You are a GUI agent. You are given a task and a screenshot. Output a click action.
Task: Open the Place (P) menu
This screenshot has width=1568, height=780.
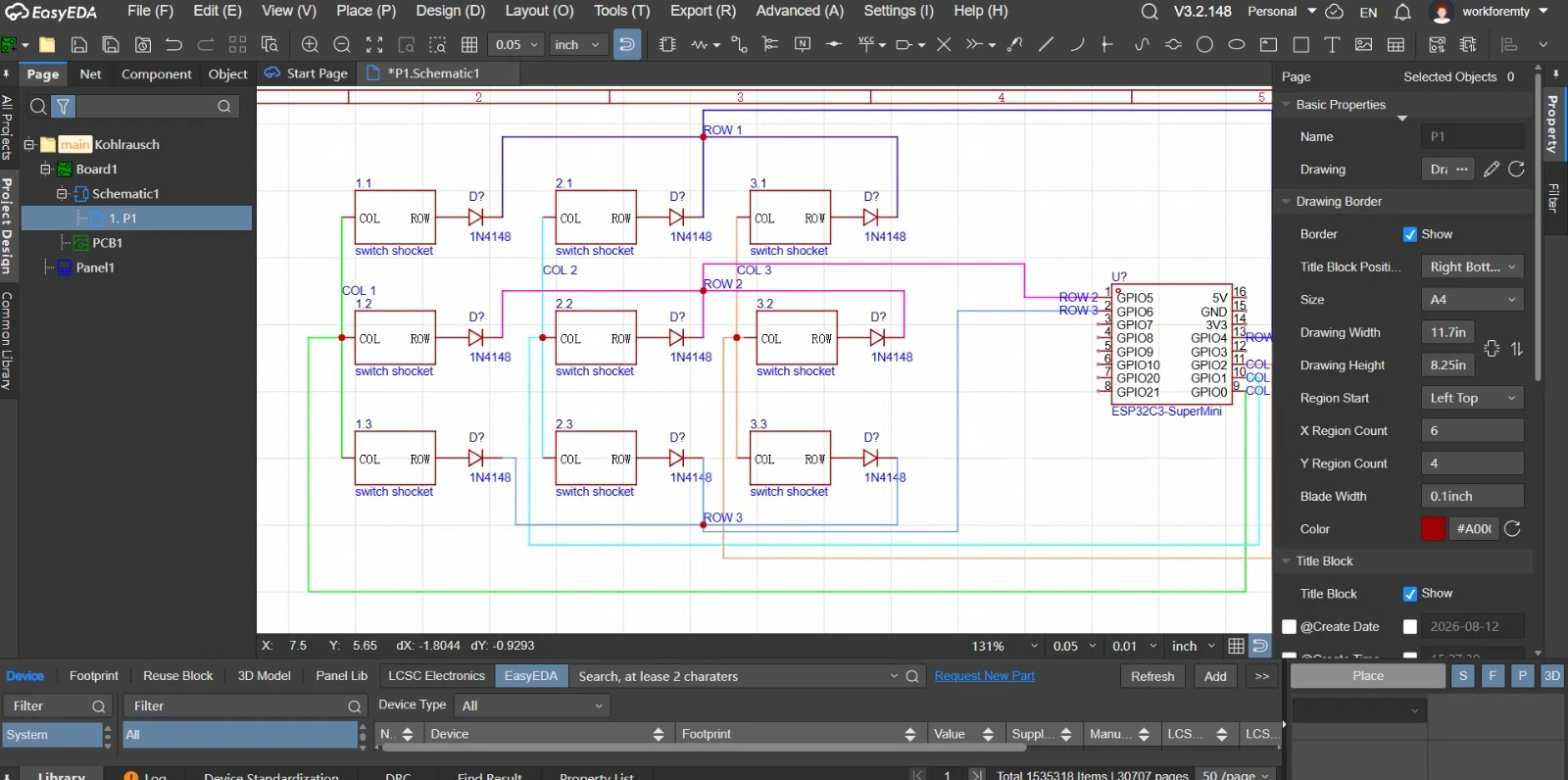pos(366,11)
